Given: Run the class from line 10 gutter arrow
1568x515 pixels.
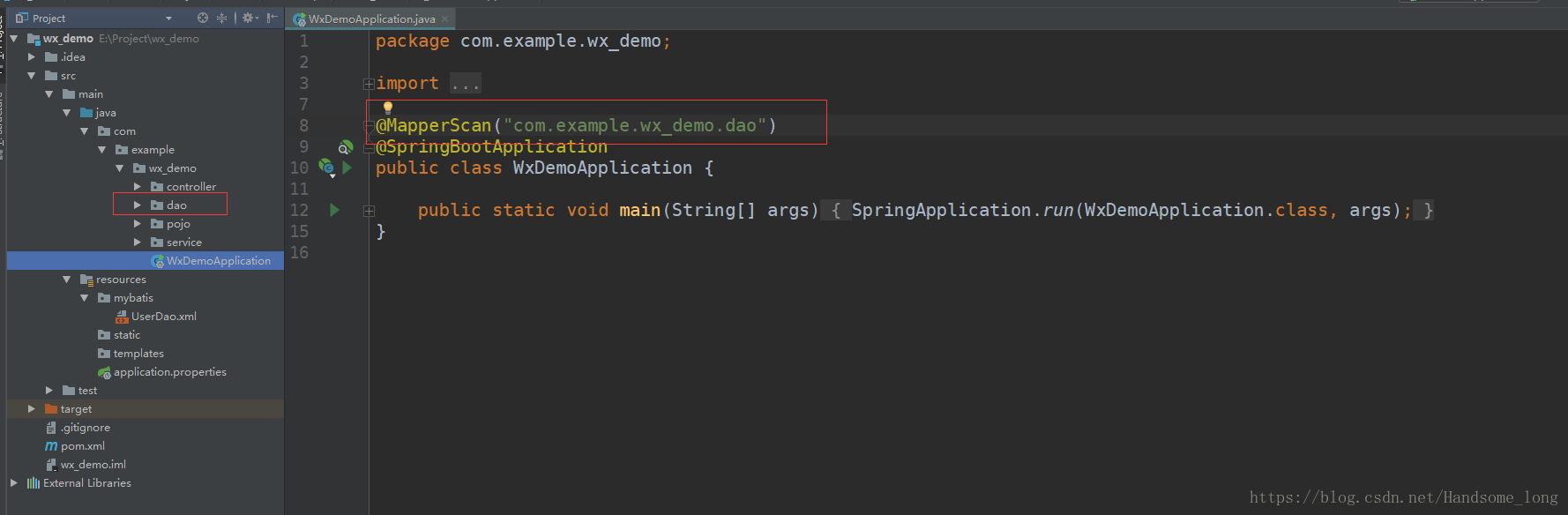Looking at the screenshot, I should (347, 168).
